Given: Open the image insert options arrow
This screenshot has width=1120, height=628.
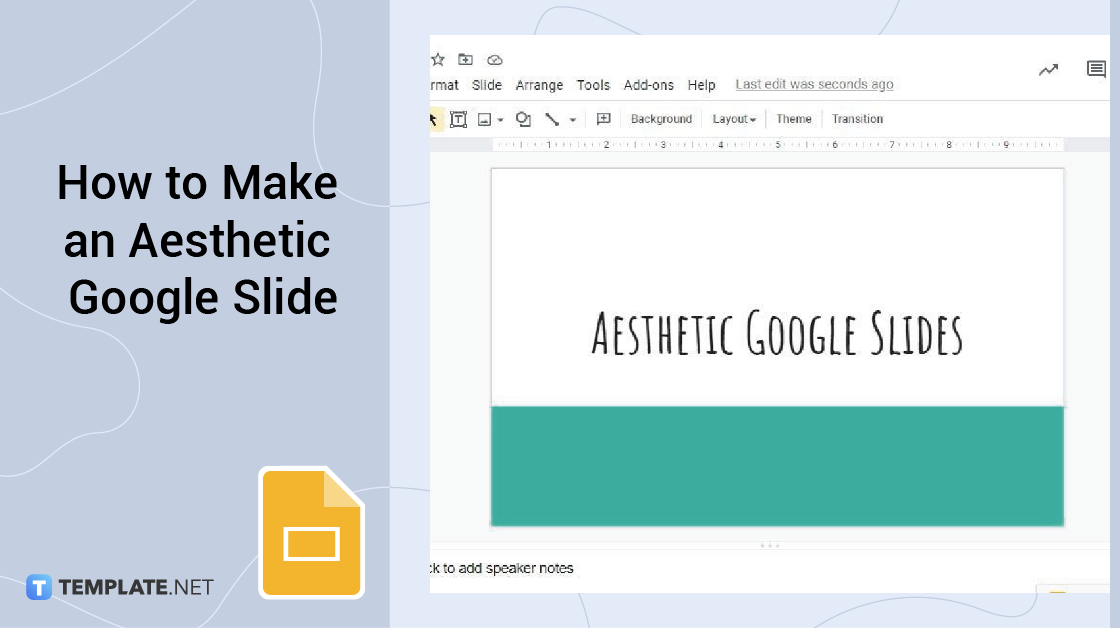Looking at the screenshot, I should [x=500, y=119].
